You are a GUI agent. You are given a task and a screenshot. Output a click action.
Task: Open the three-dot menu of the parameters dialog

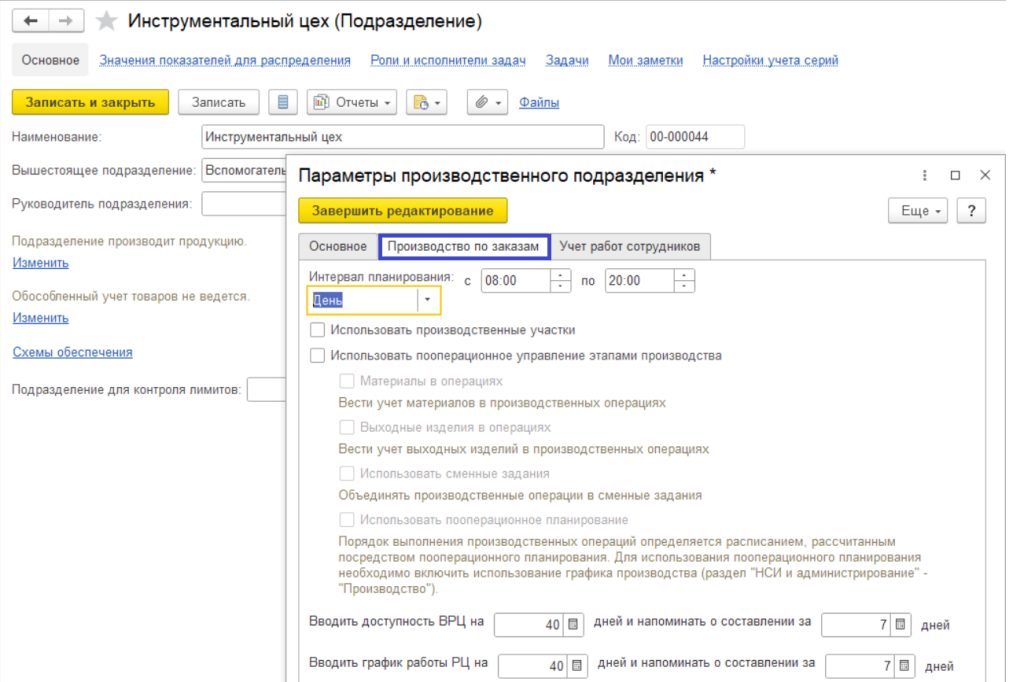point(924,175)
